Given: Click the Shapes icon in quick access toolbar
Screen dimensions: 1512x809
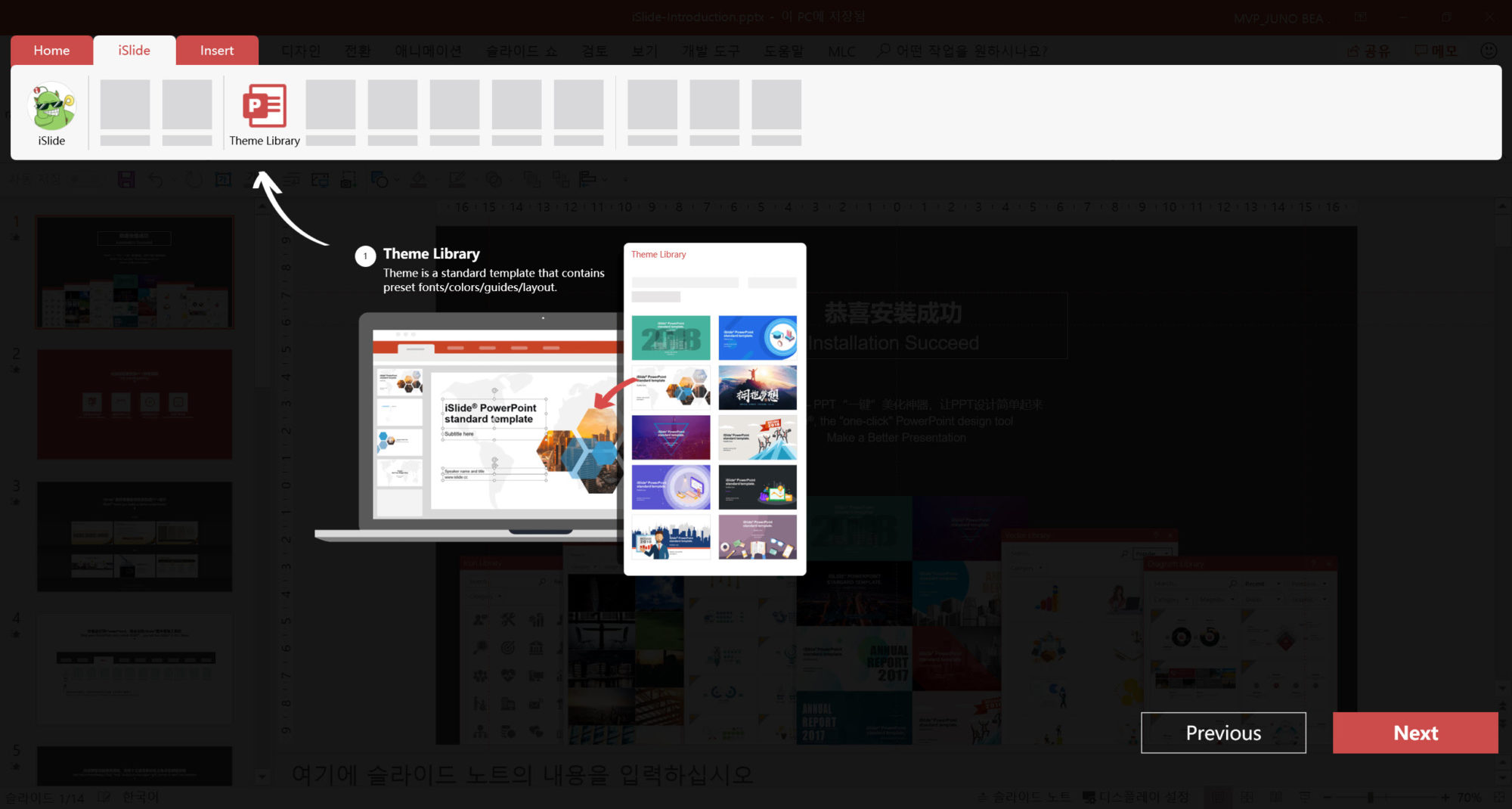Looking at the screenshot, I should 379,179.
